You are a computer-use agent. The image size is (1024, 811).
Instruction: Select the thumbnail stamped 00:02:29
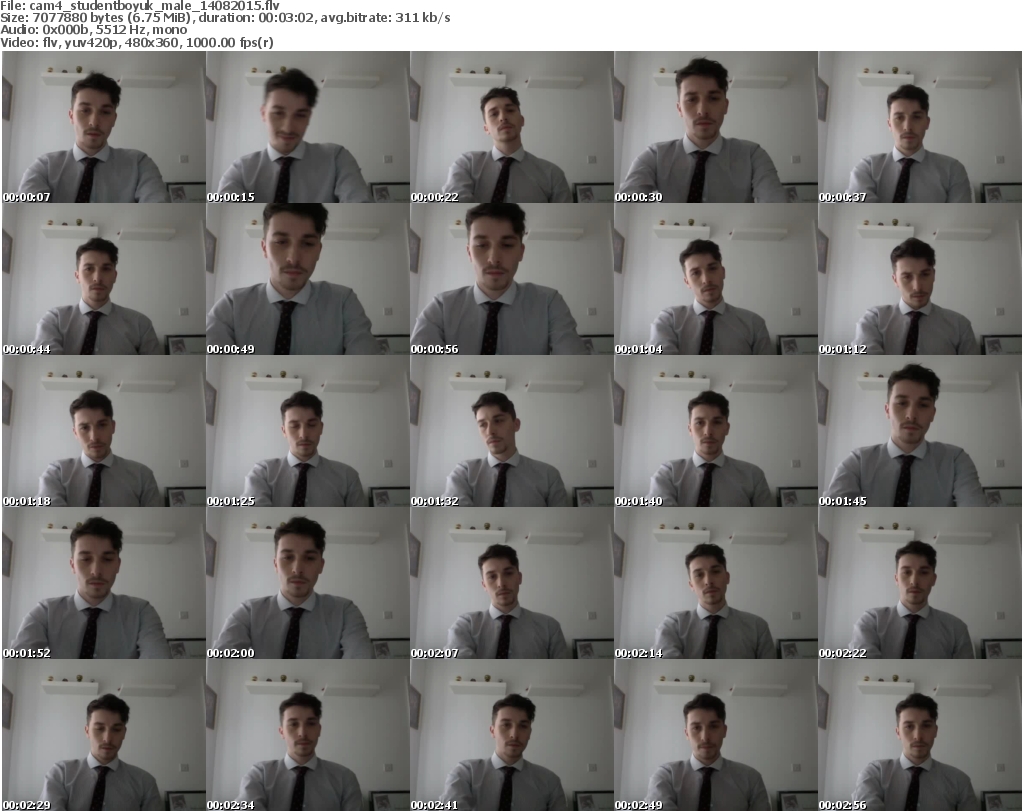click(104, 735)
